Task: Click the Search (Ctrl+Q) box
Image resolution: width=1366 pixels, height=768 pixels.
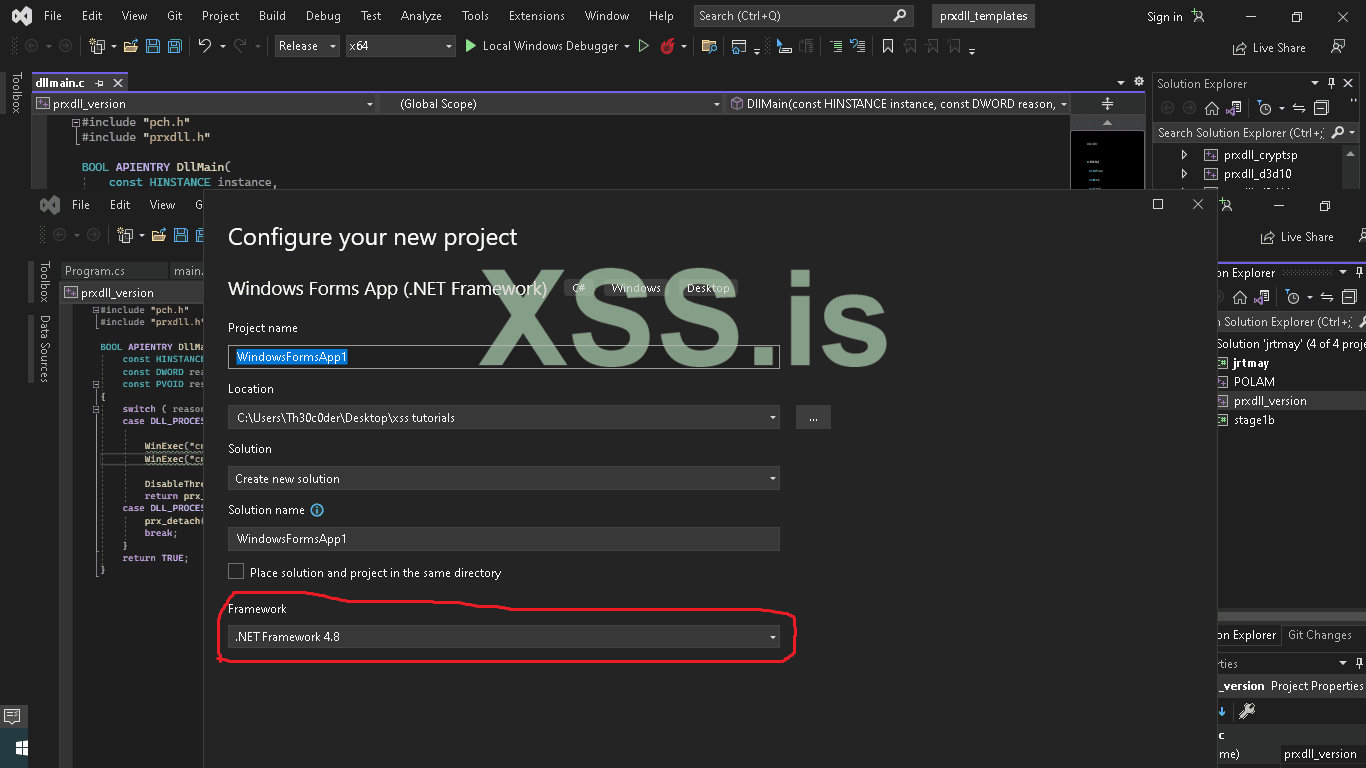Action: pyautogui.click(x=803, y=16)
